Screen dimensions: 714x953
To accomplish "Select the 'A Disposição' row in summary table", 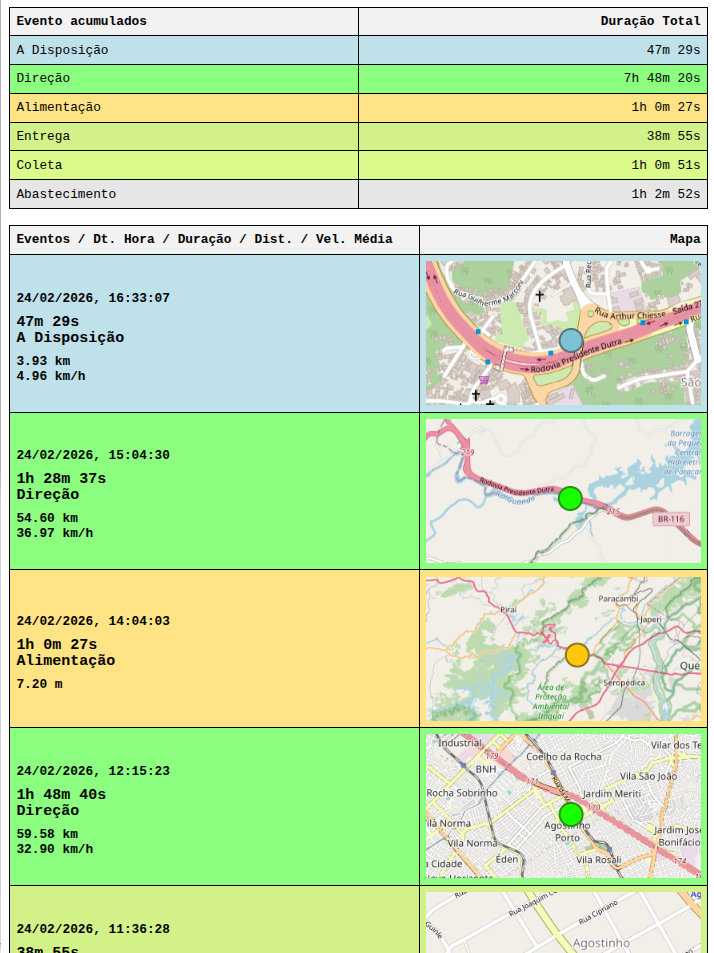I will pyautogui.click(x=359, y=50).
